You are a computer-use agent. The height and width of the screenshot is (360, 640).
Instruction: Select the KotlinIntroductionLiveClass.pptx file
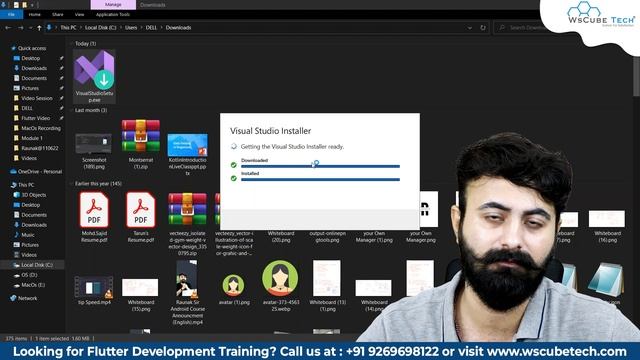(187, 145)
